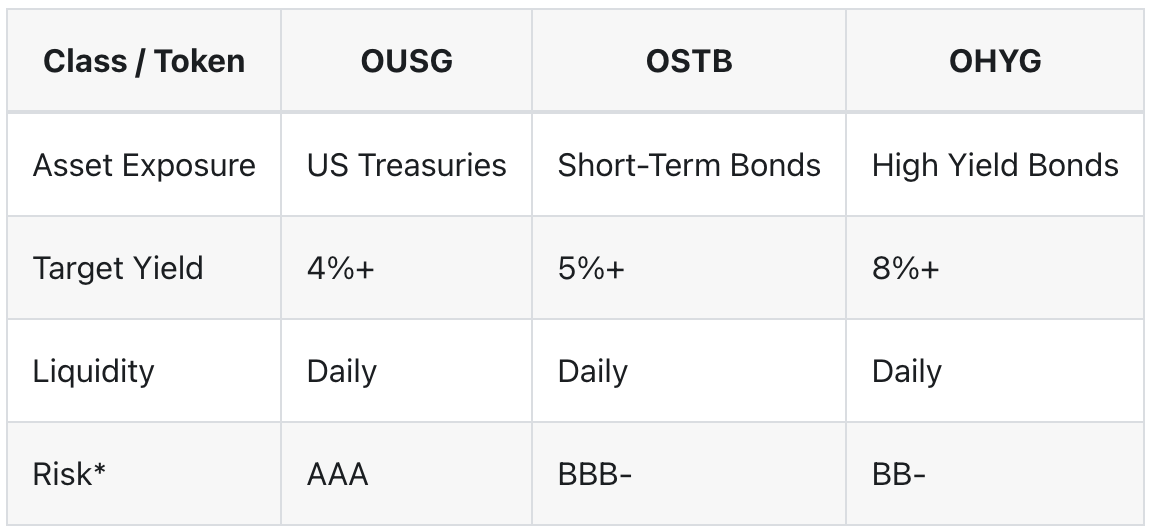This screenshot has height=532, width=1152.
Task: Select the BB- risk rating cell
Action: click(995, 474)
